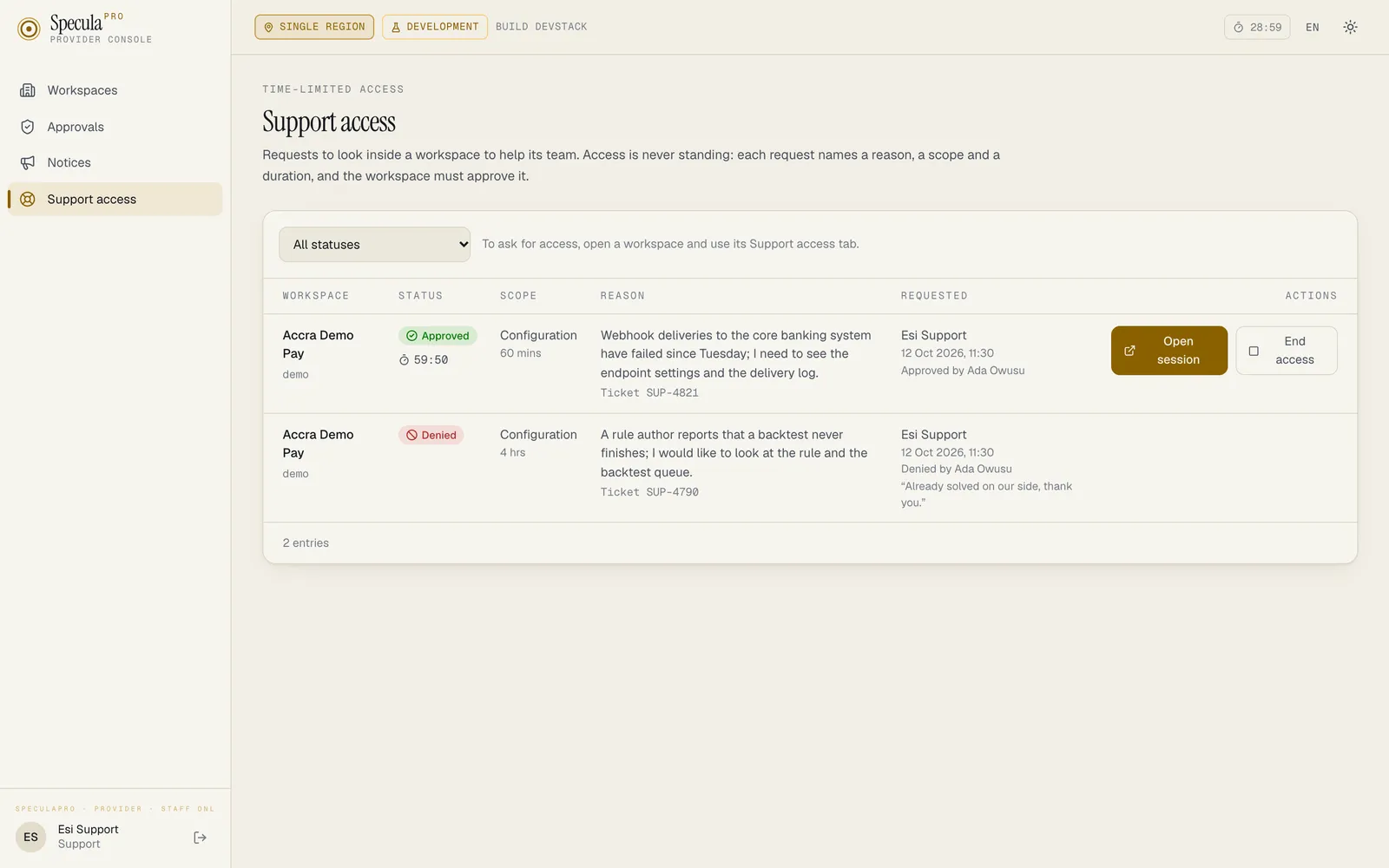Open the All statuses filter dropdown

pyautogui.click(x=374, y=245)
